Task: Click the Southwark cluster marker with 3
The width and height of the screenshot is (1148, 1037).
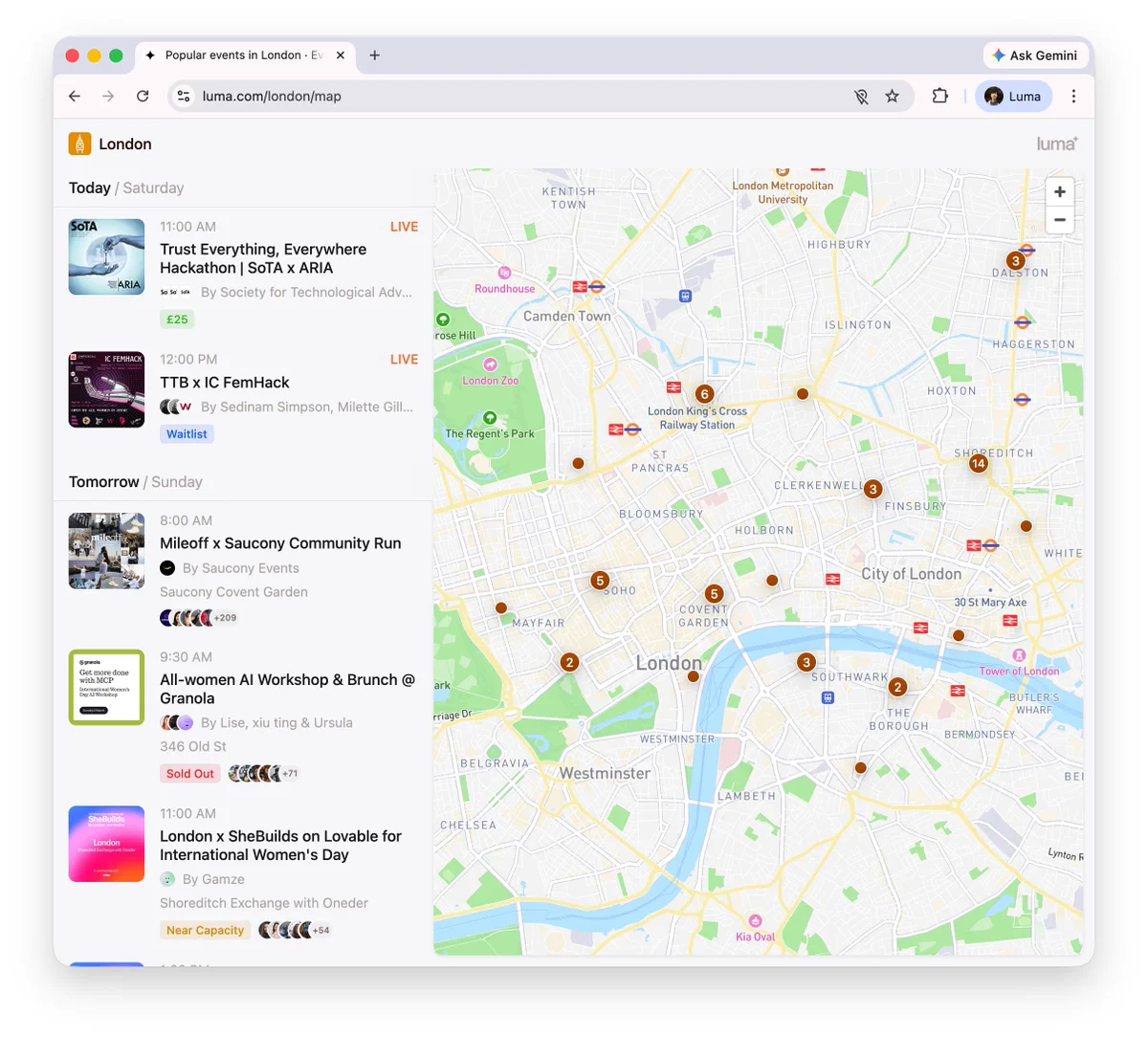Action: 806,662
